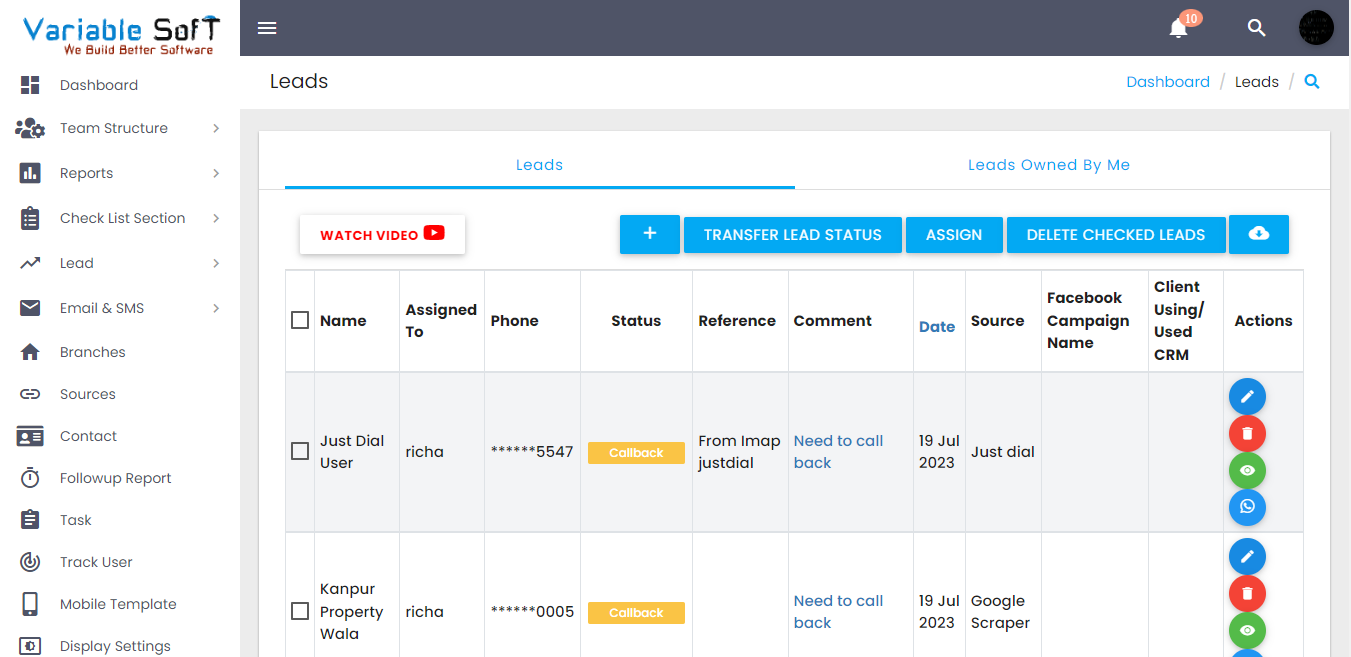Check the Kanpur Property Wala row checkbox
The width and height of the screenshot is (1351, 657).
click(x=300, y=611)
